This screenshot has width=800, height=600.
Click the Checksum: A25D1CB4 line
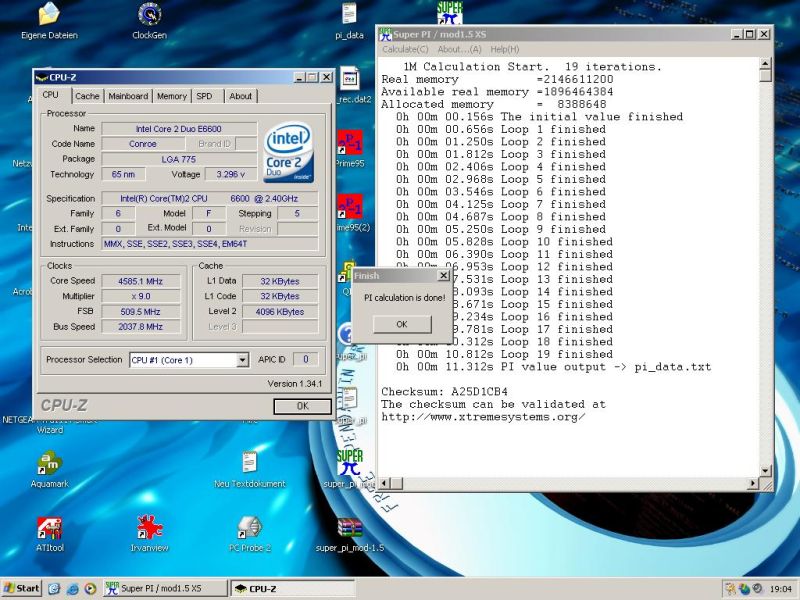444,392
